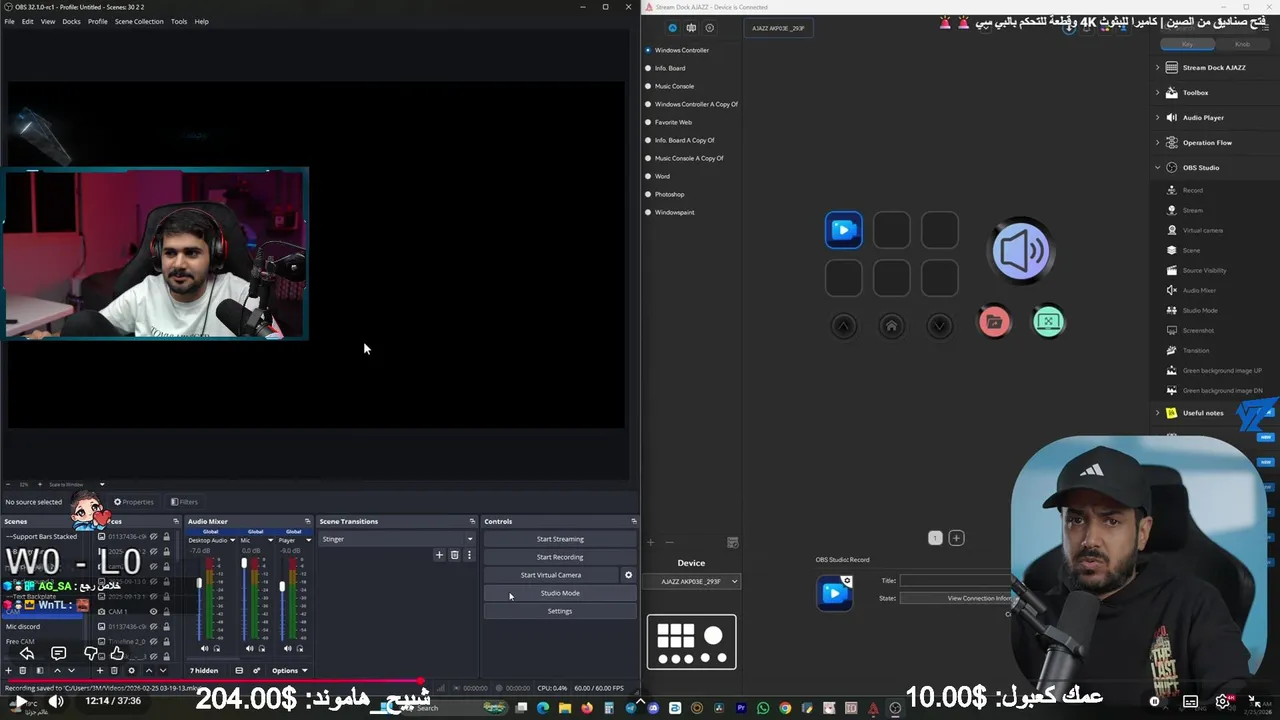Select the Record key on the Stream Dock canvas
This screenshot has height=720, width=1280.
pos(843,230)
